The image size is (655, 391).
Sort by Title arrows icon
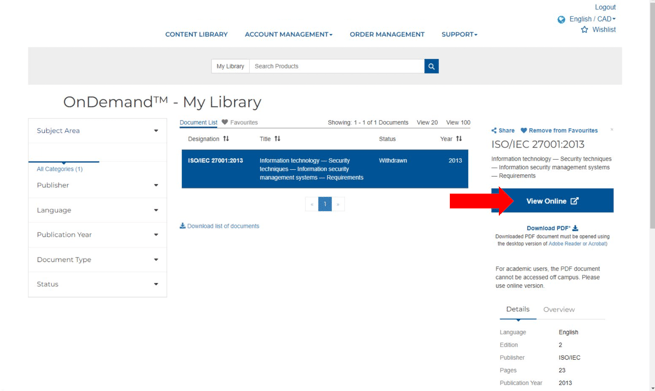[277, 139]
